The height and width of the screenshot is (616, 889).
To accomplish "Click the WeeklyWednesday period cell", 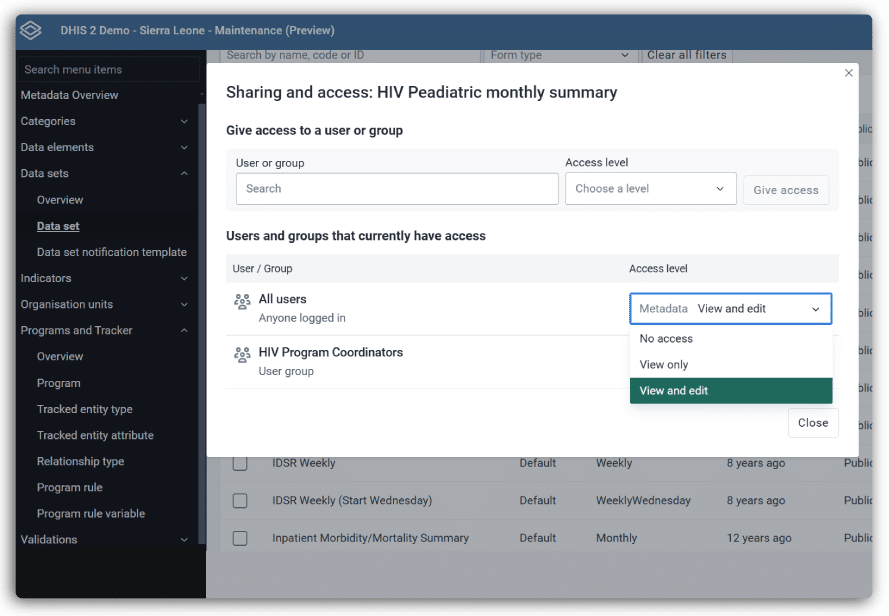I will [643, 501].
